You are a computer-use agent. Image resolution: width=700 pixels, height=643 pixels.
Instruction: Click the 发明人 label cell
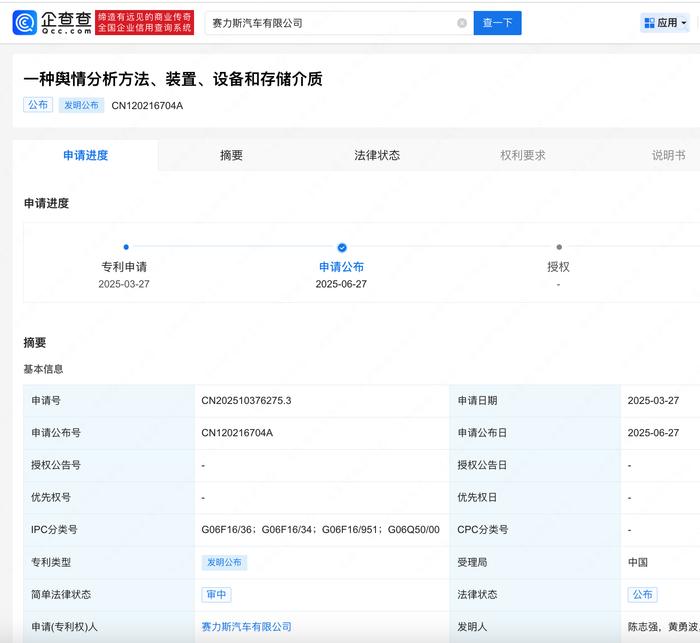pyautogui.click(x=535, y=626)
